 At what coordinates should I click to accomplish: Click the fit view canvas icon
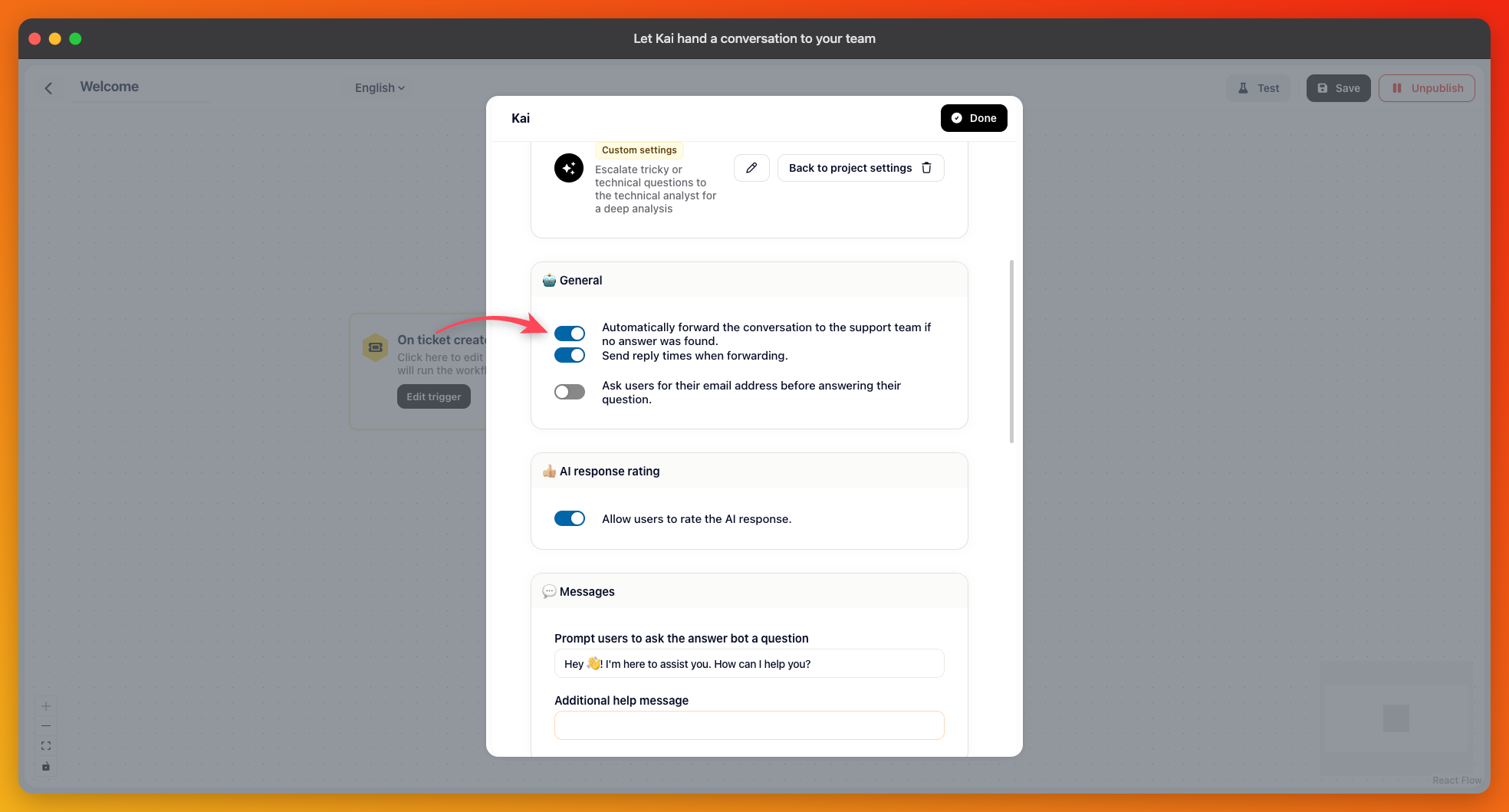click(46, 746)
